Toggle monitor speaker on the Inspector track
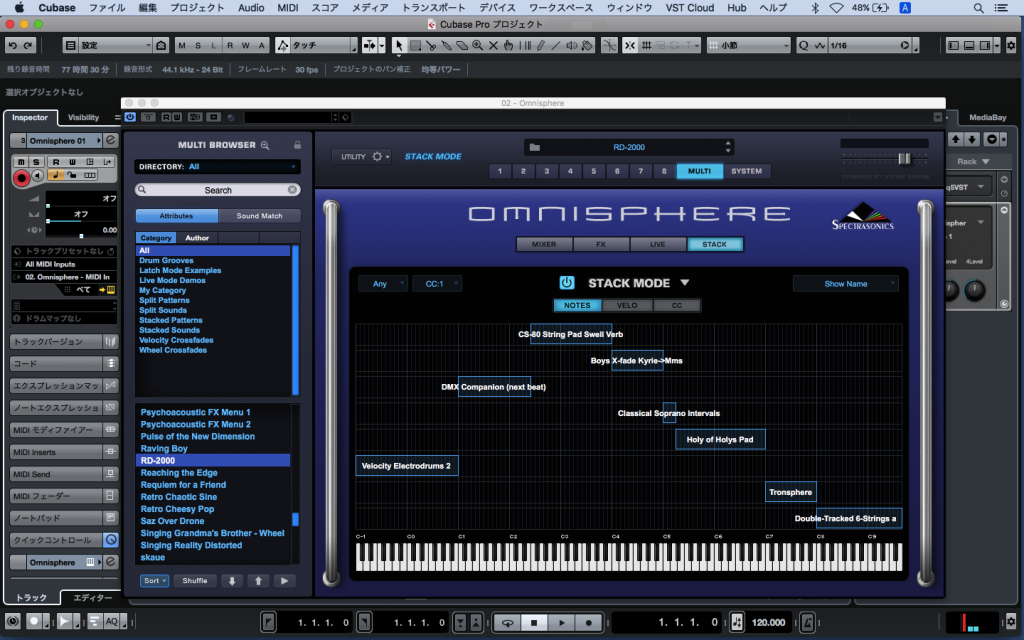1024x640 pixels. coord(39,176)
